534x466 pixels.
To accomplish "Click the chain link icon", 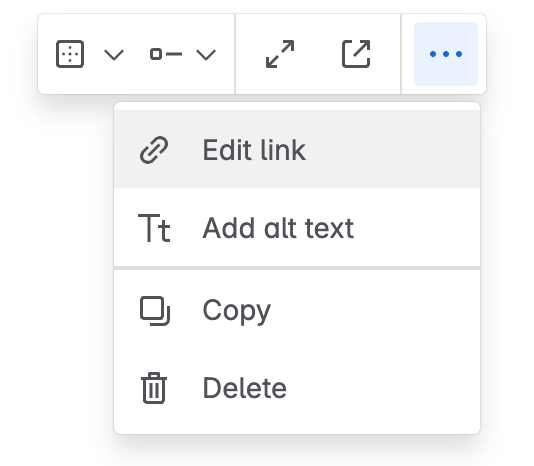I will pyautogui.click(x=154, y=150).
